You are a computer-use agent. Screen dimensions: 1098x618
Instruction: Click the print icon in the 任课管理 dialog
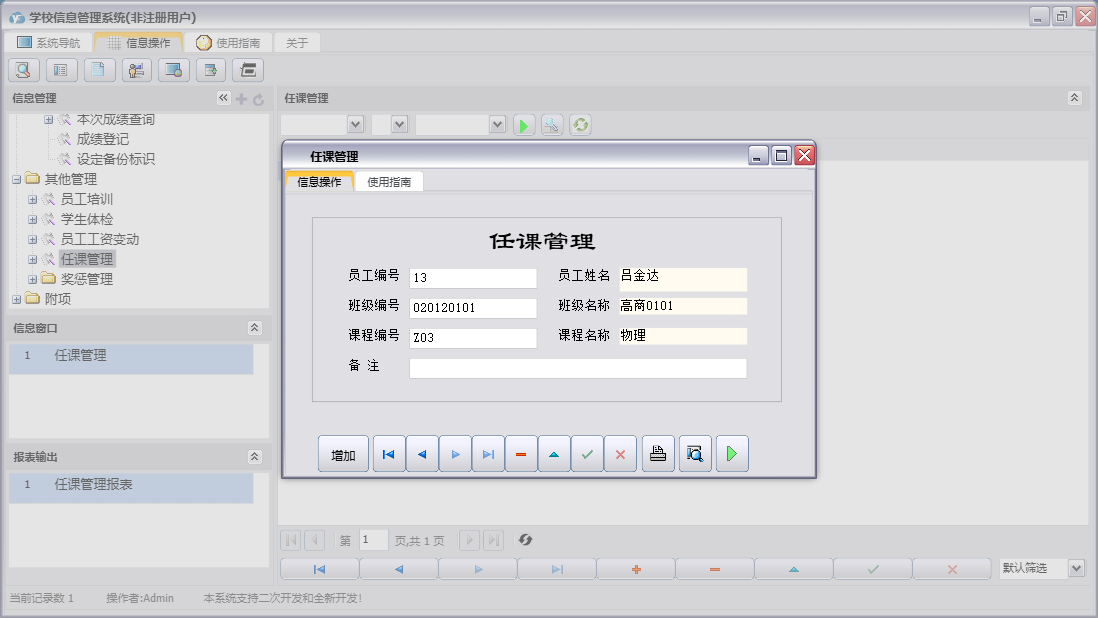tap(657, 454)
